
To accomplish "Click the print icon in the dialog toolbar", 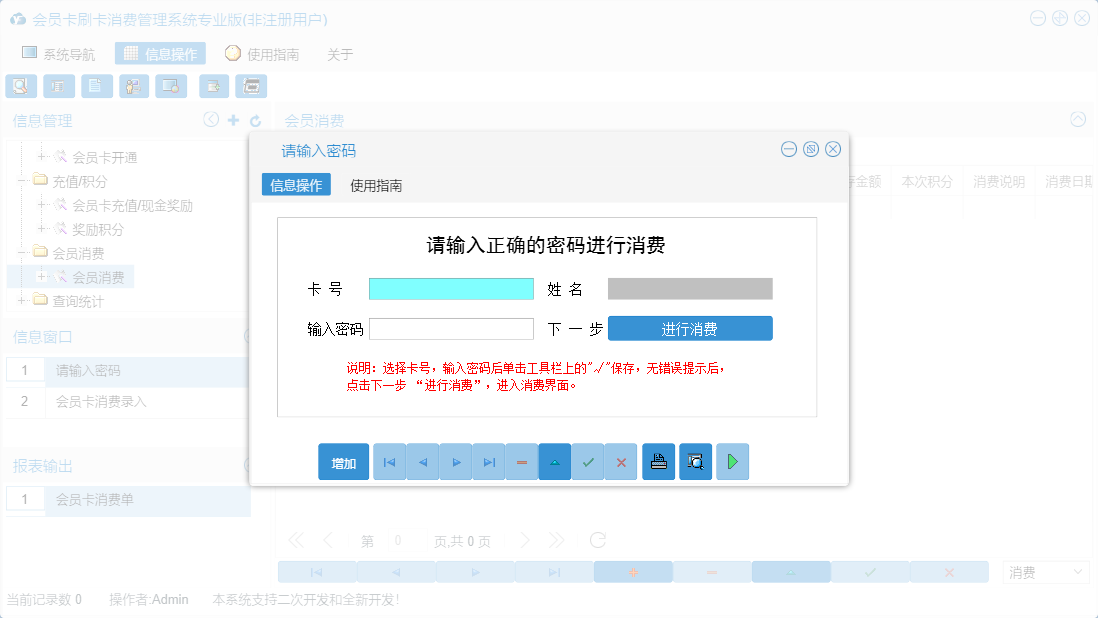I will (658, 461).
